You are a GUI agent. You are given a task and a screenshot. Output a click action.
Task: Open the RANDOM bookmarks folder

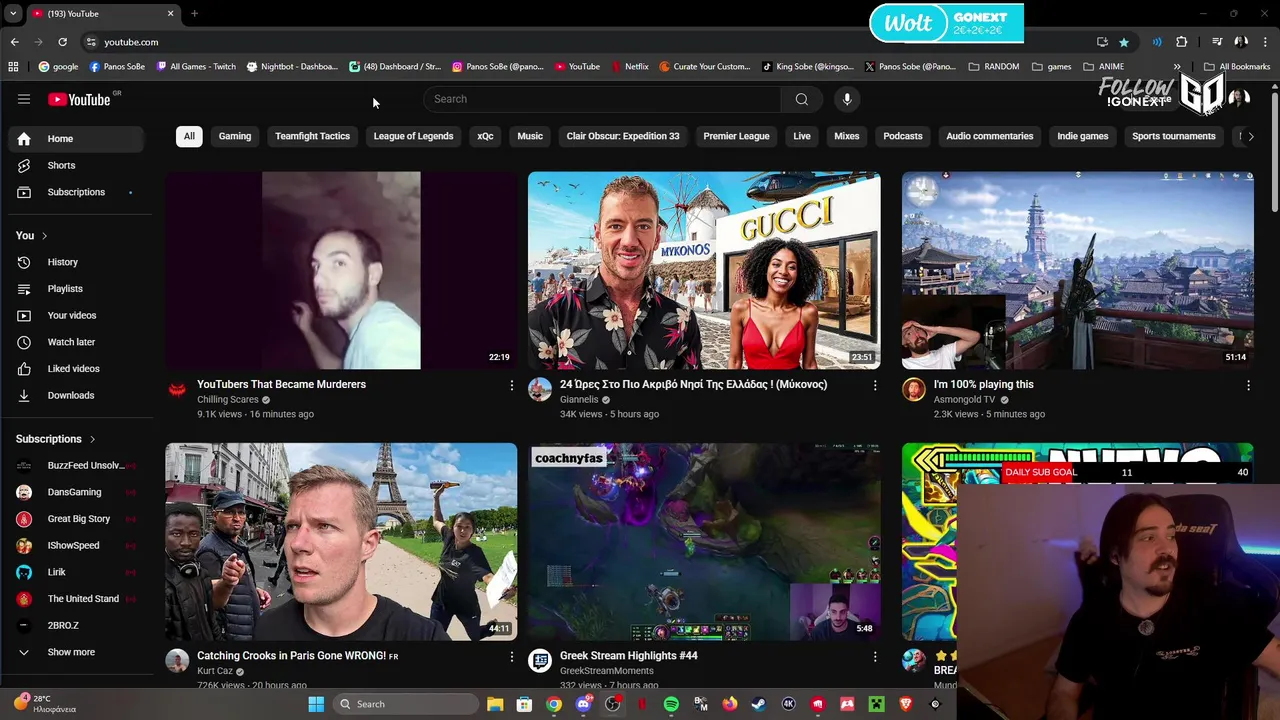click(x=994, y=67)
